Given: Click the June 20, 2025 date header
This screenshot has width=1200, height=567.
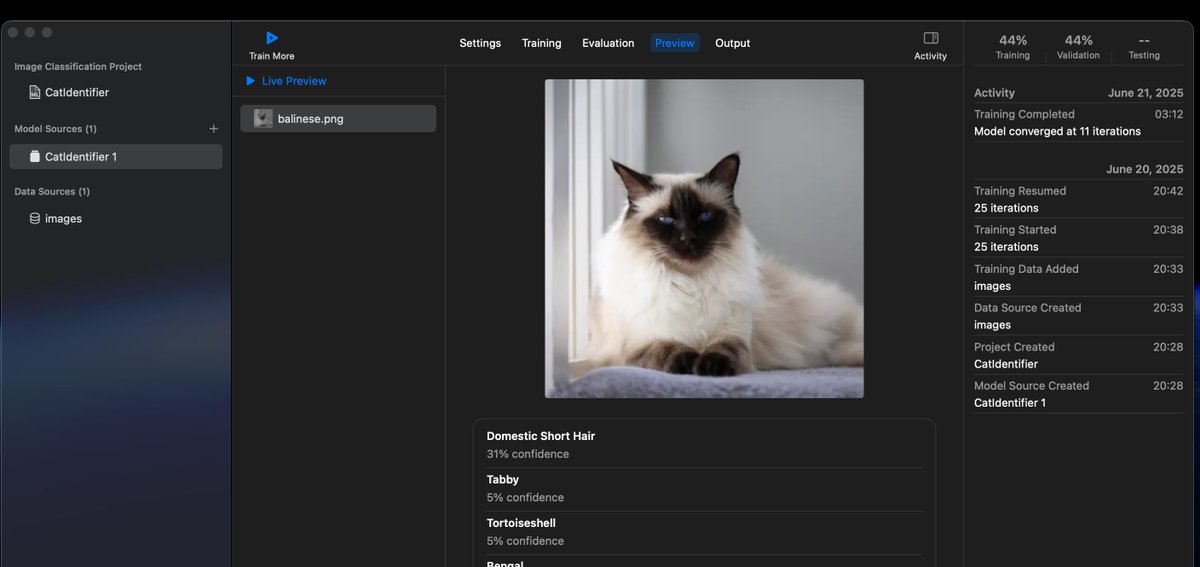Looking at the screenshot, I should (x=1144, y=170).
